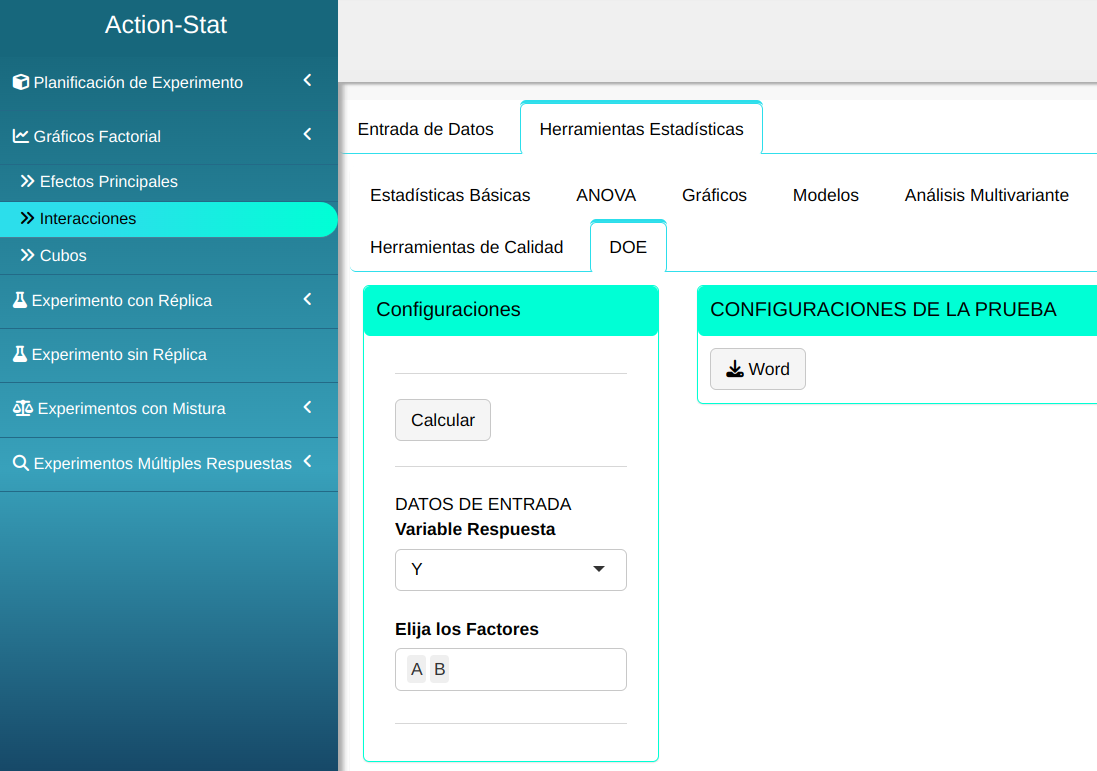The width and height of the screenshot is (1097, 771).
Task: Click the balance scale icon for Experimentos con Mistura
Action: pyautogui.click(x=22, y=408)
